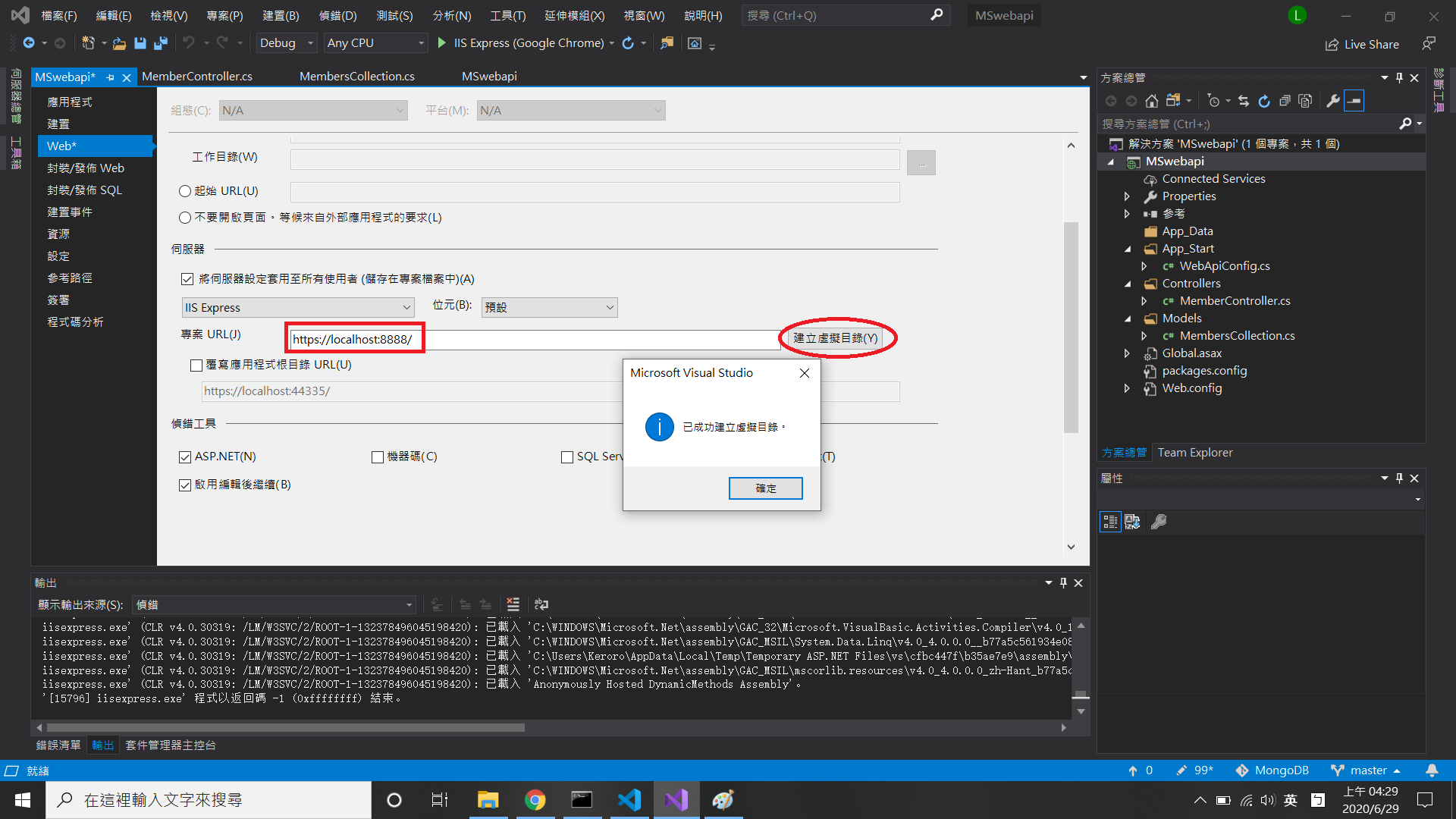Open Visual Studio Code from taskbar
Viewport: 1456px width, 819px height.
click(629, 800)
